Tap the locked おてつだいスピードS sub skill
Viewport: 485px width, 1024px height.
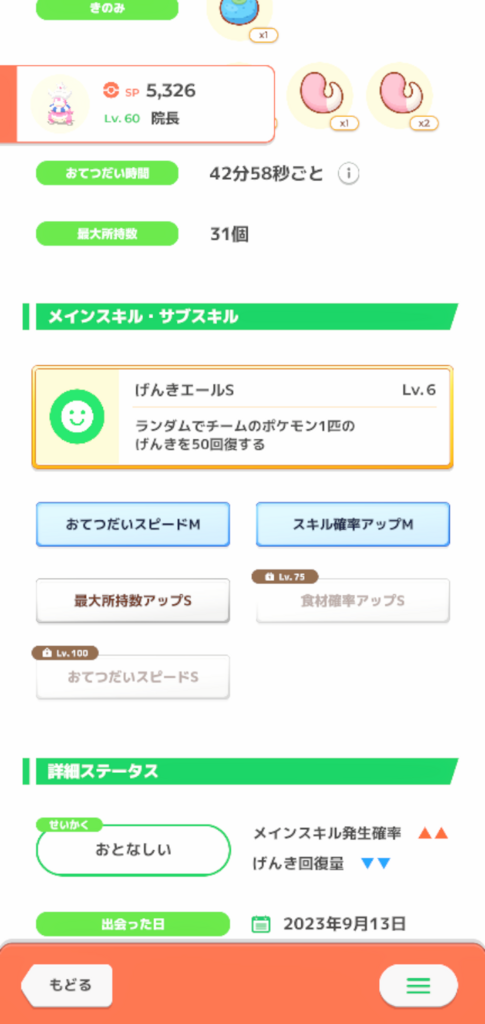(133, 677)
